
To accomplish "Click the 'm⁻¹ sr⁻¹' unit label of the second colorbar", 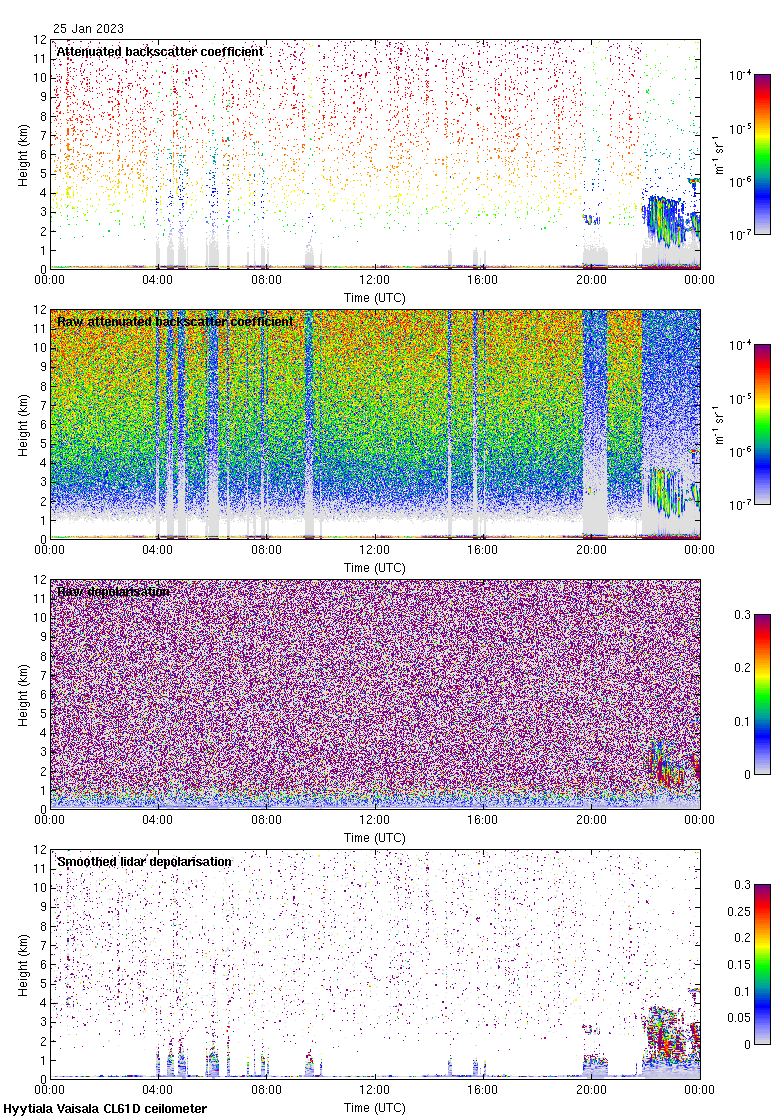I will coord(719,424).
